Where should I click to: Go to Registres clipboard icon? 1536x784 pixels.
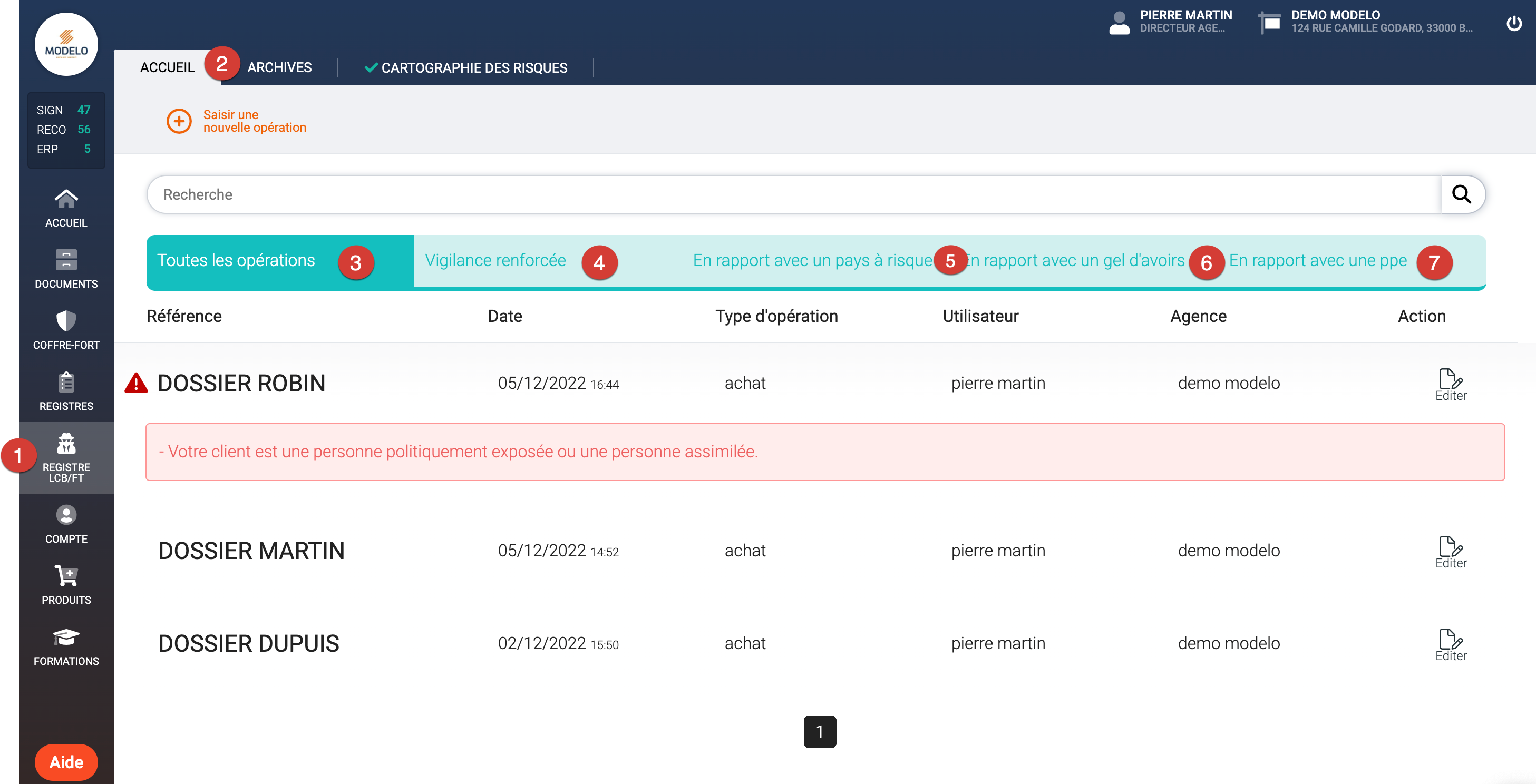66,383
